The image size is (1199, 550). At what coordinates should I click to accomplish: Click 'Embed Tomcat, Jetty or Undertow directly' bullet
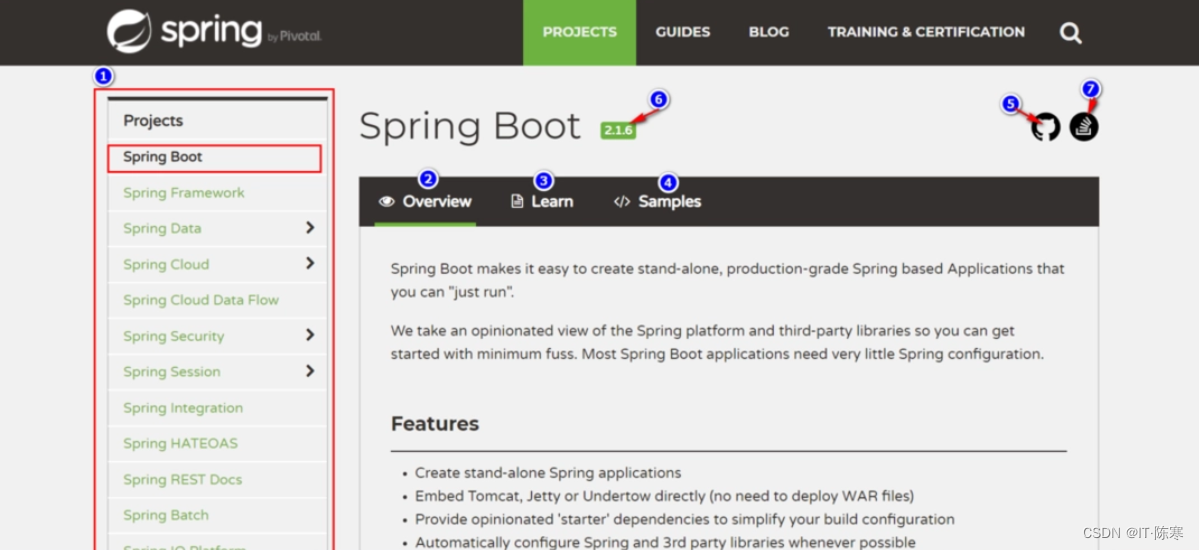[x=664, y=496]
